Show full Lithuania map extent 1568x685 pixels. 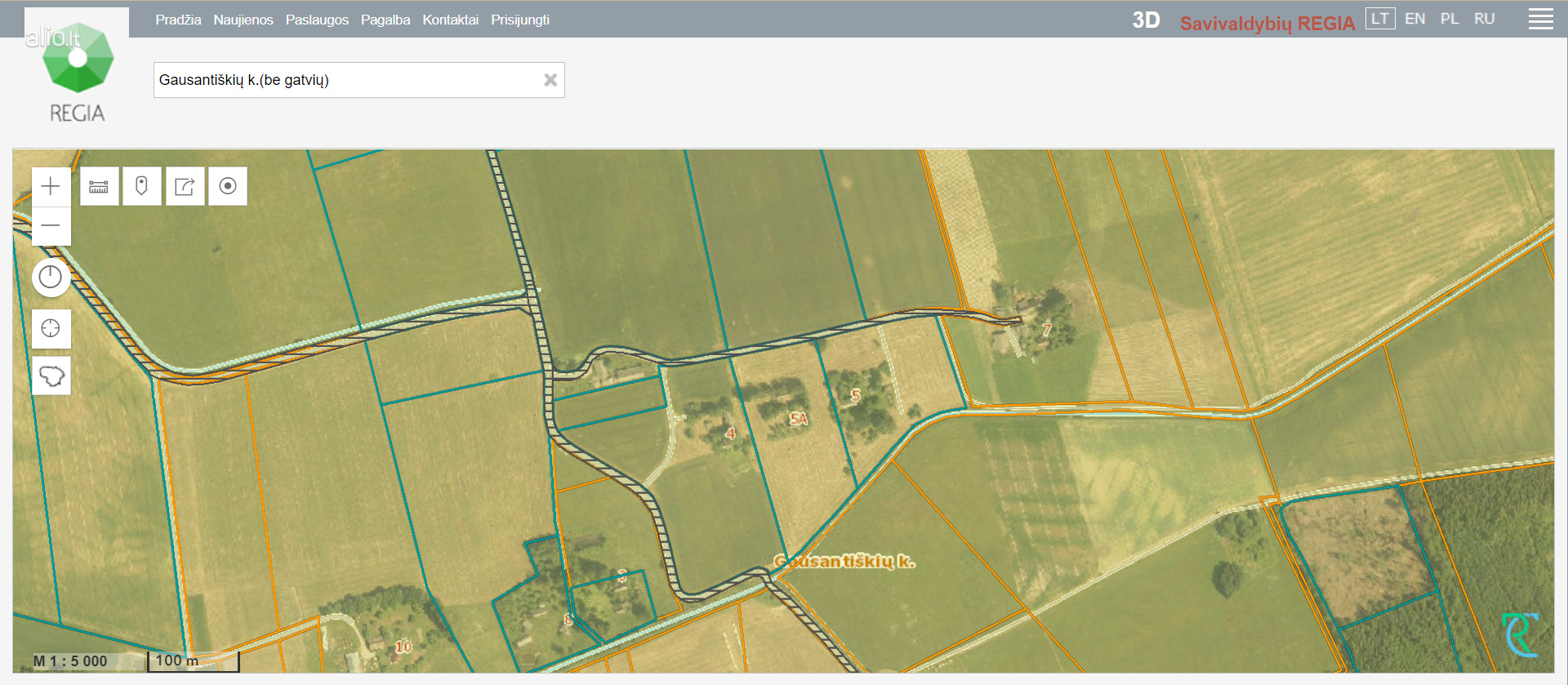[51, 376]
